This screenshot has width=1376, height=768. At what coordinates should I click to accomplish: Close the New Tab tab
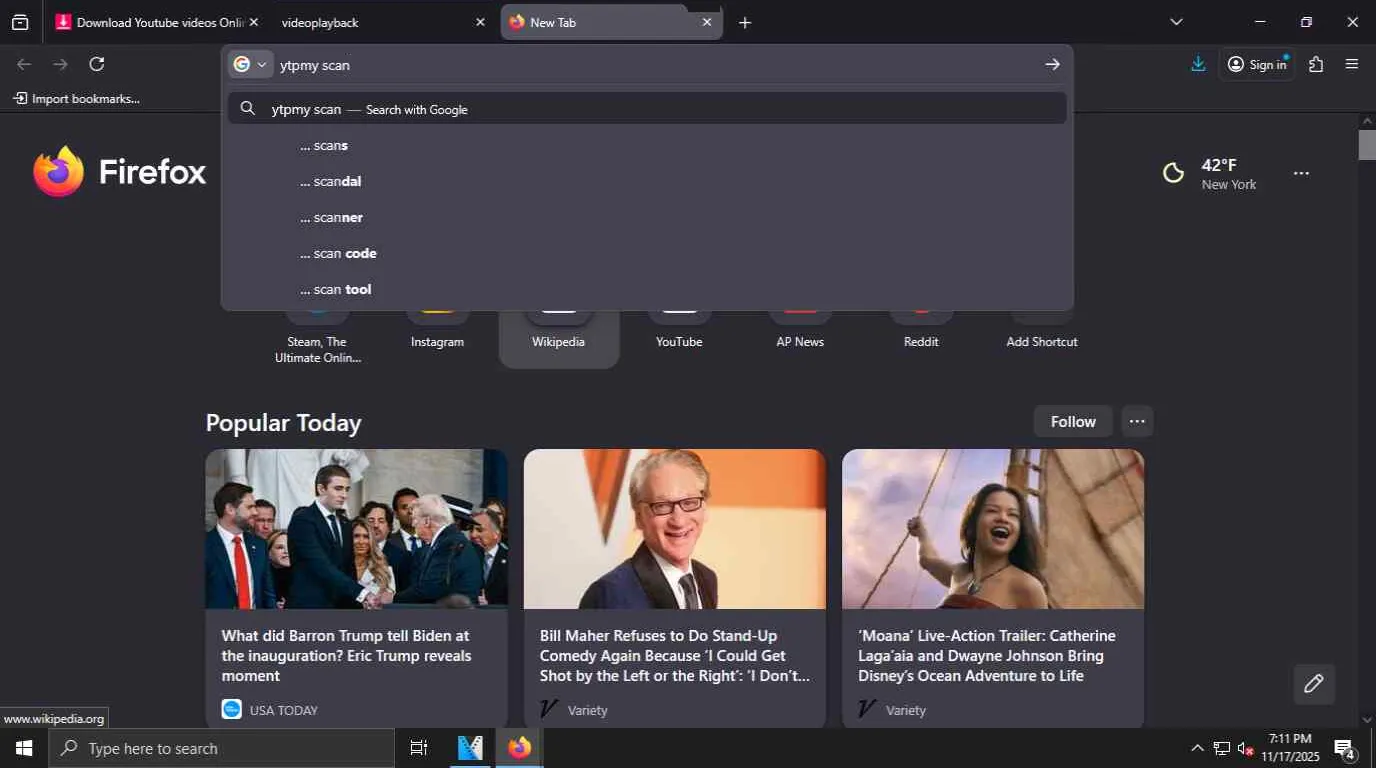[x=707, y=22]
